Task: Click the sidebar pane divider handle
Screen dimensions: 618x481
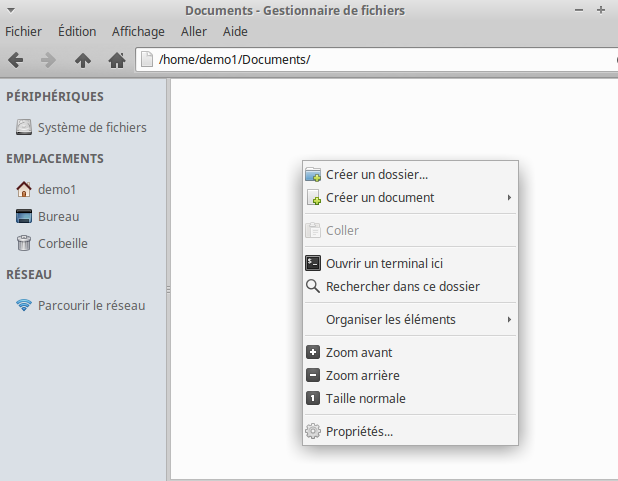Action: point(168,289)
